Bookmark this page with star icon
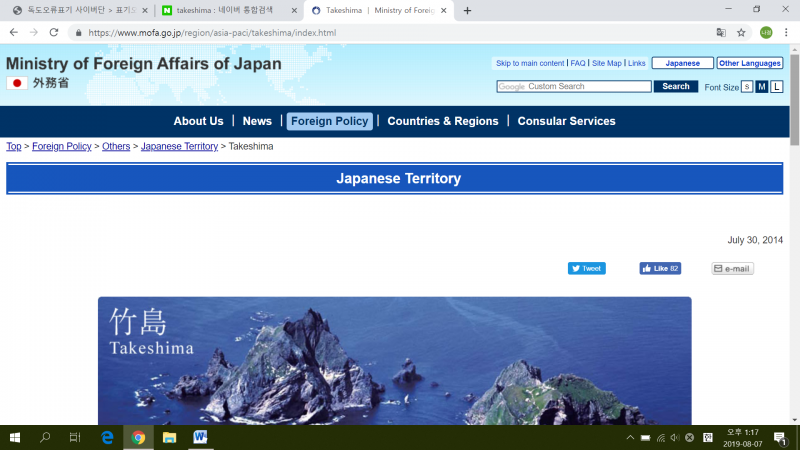The image size is (800, 450). pyautogui.click(x=741, y=32)
